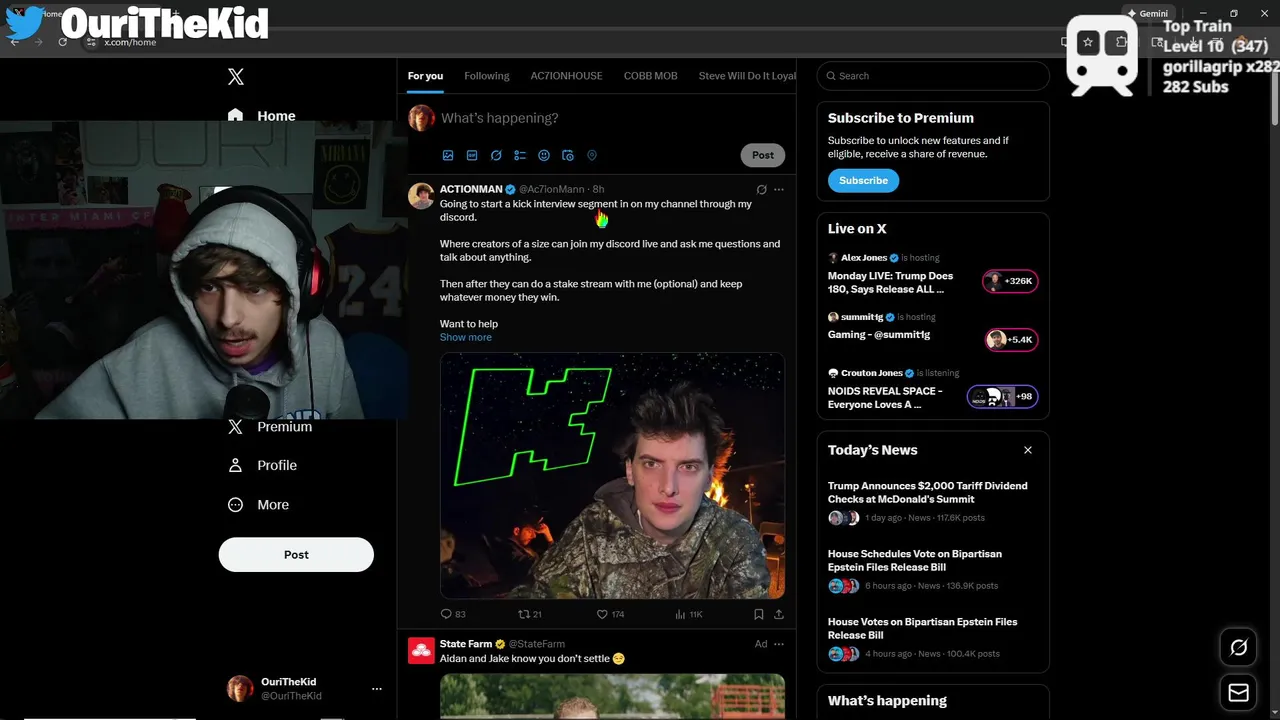
Task: Tag a location in composer
Action: click(592, 156)
